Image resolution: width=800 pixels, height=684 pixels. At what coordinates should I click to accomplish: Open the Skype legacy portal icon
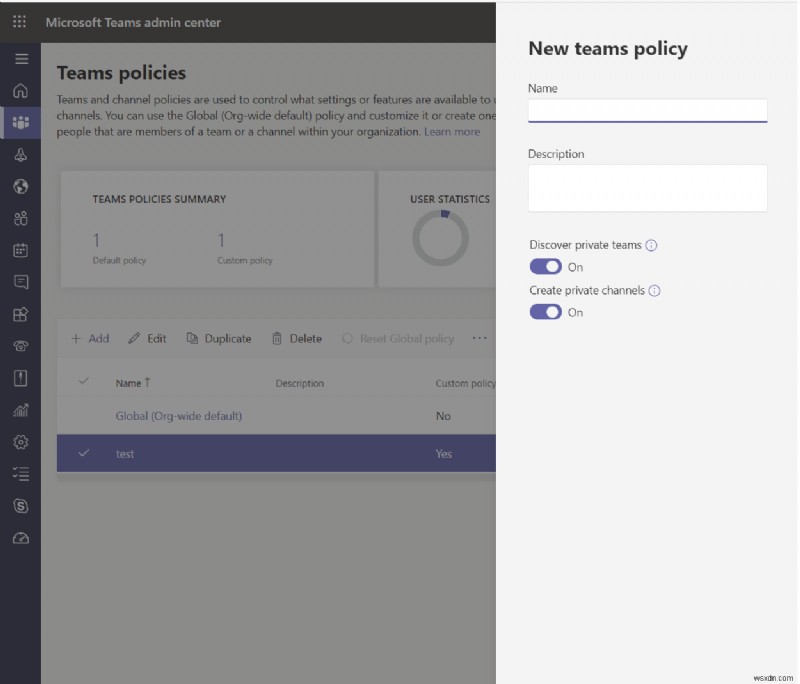19,506
